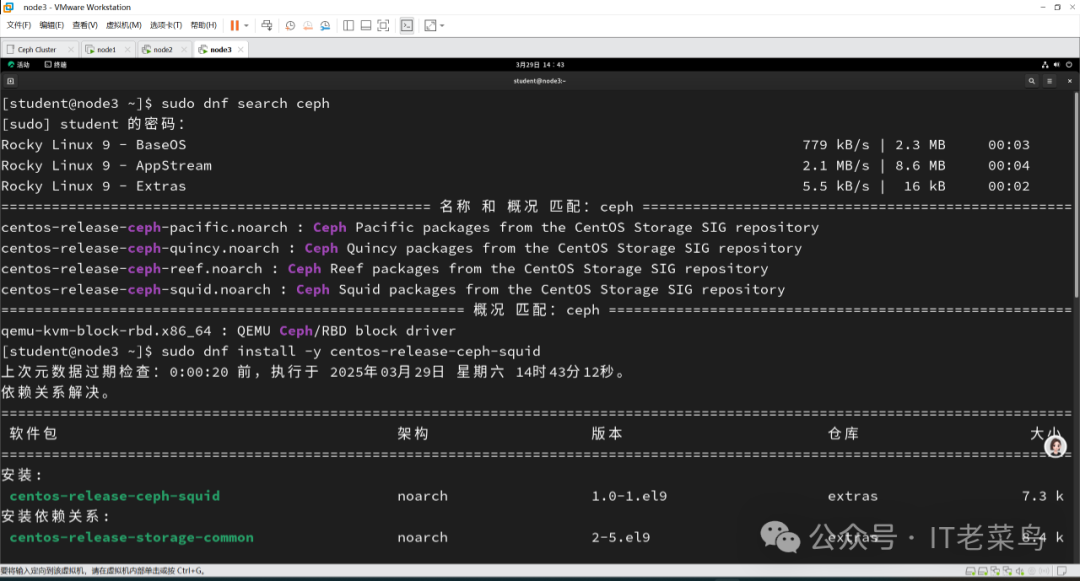Pause the virtual machine with the orange button
Screen dimensions: 1080x581
coord(235,25)
